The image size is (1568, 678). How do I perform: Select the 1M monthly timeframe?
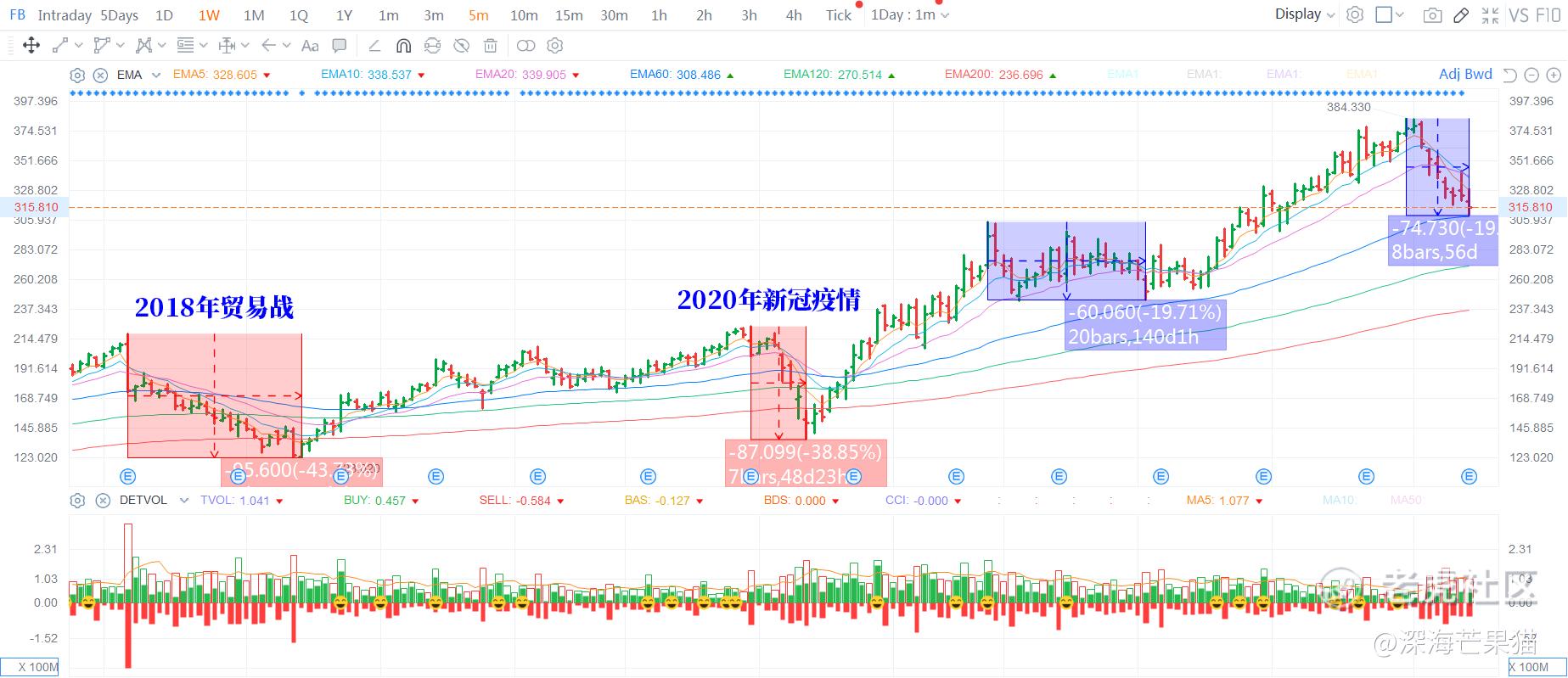254,15
